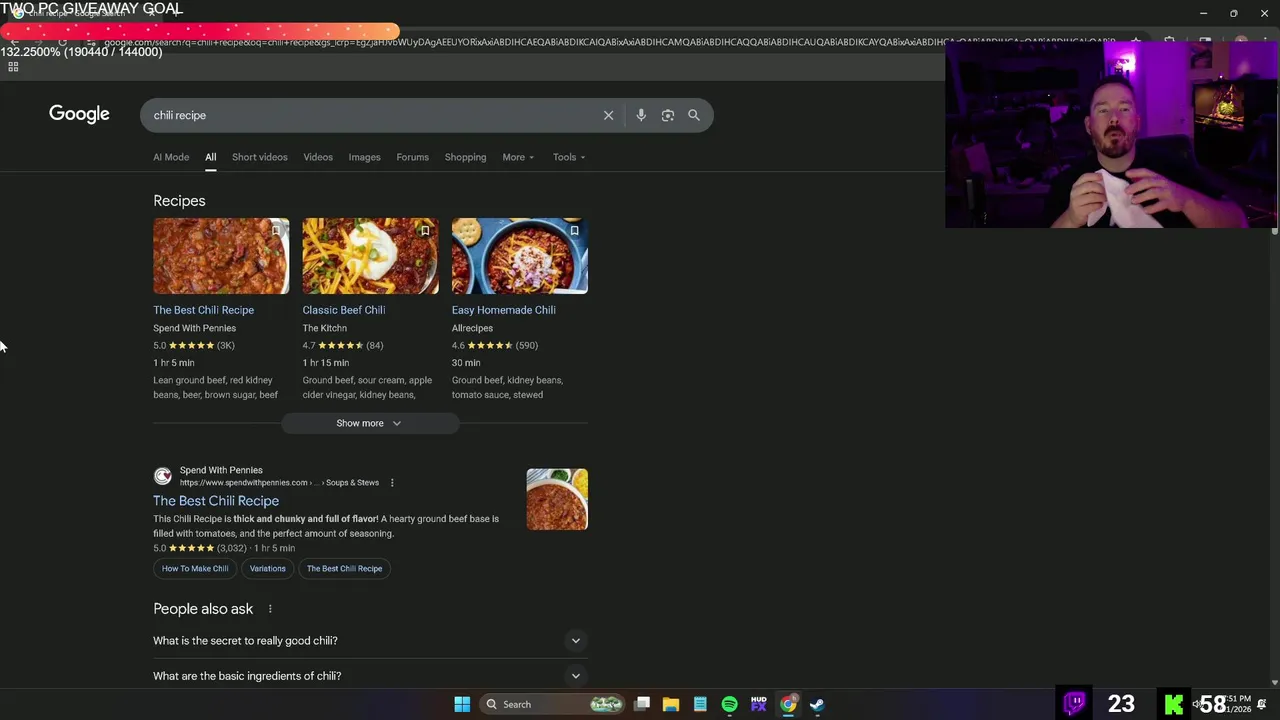Switch to AI Mode tab
This screenshot has height=720, width=1280.
point(171,157)
